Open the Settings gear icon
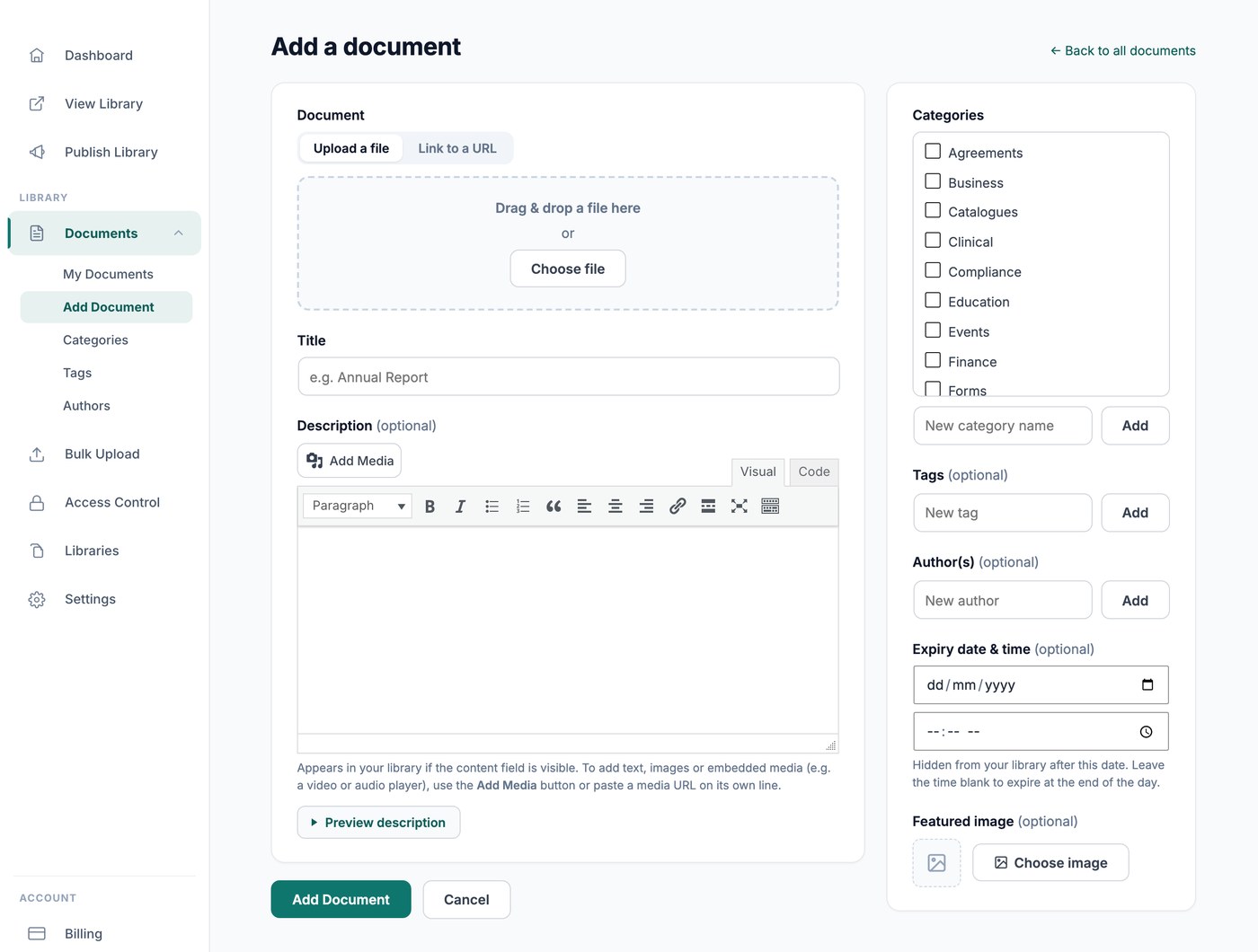Image resolution: width=1258 pixels, height=952 pixels. (37, 600)
